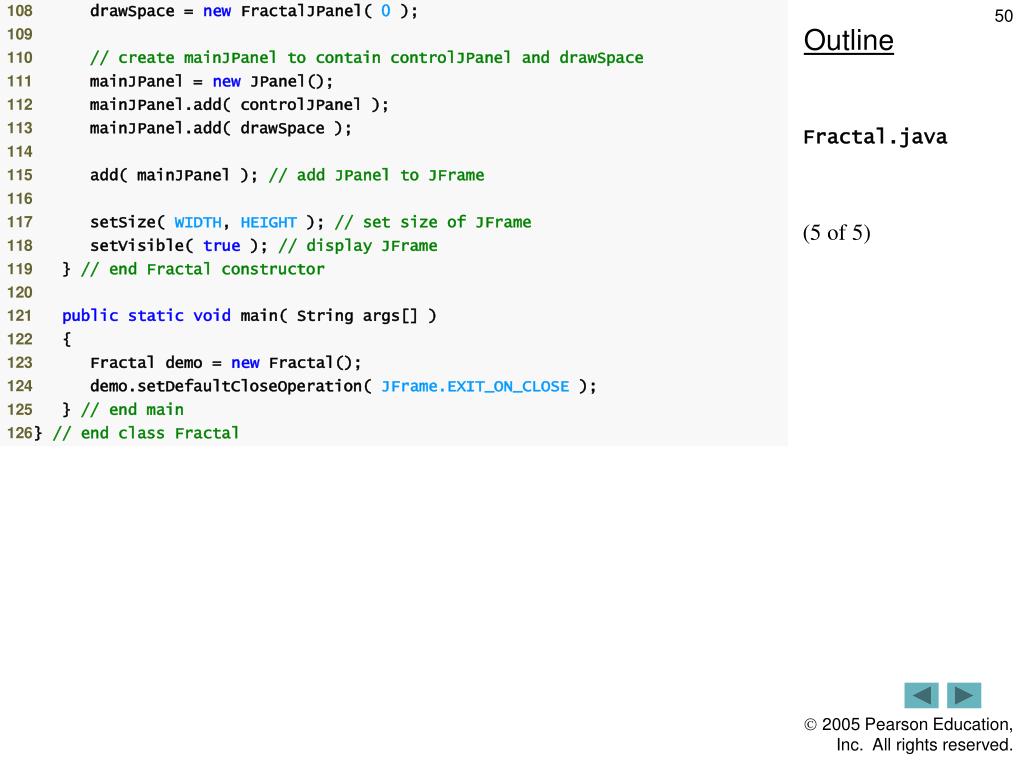Click code line 108 drawSpace assignment
This screenshot has width=1024, height=768.
click(253, 11)
